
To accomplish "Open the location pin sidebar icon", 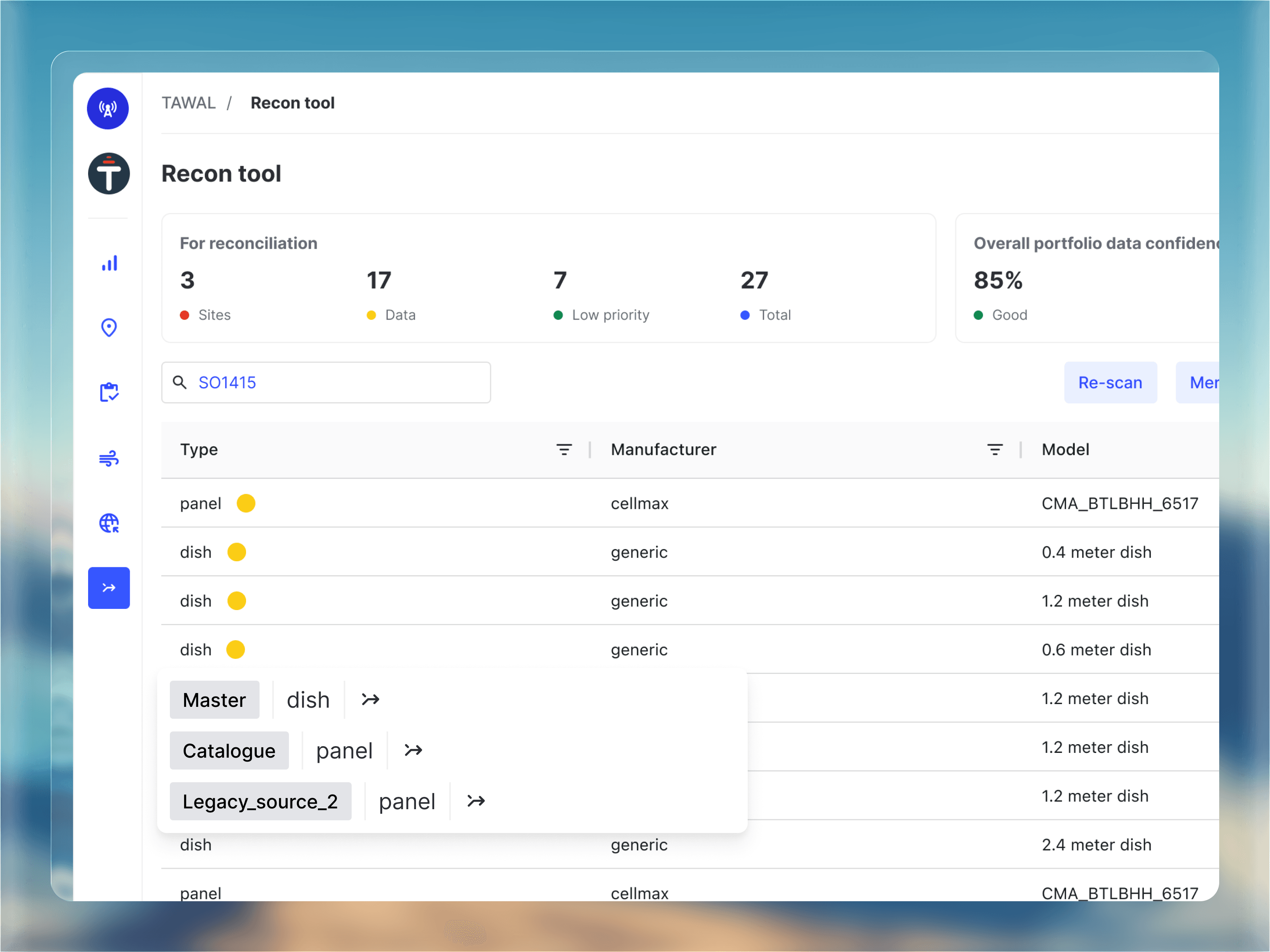I will [108, 328].
